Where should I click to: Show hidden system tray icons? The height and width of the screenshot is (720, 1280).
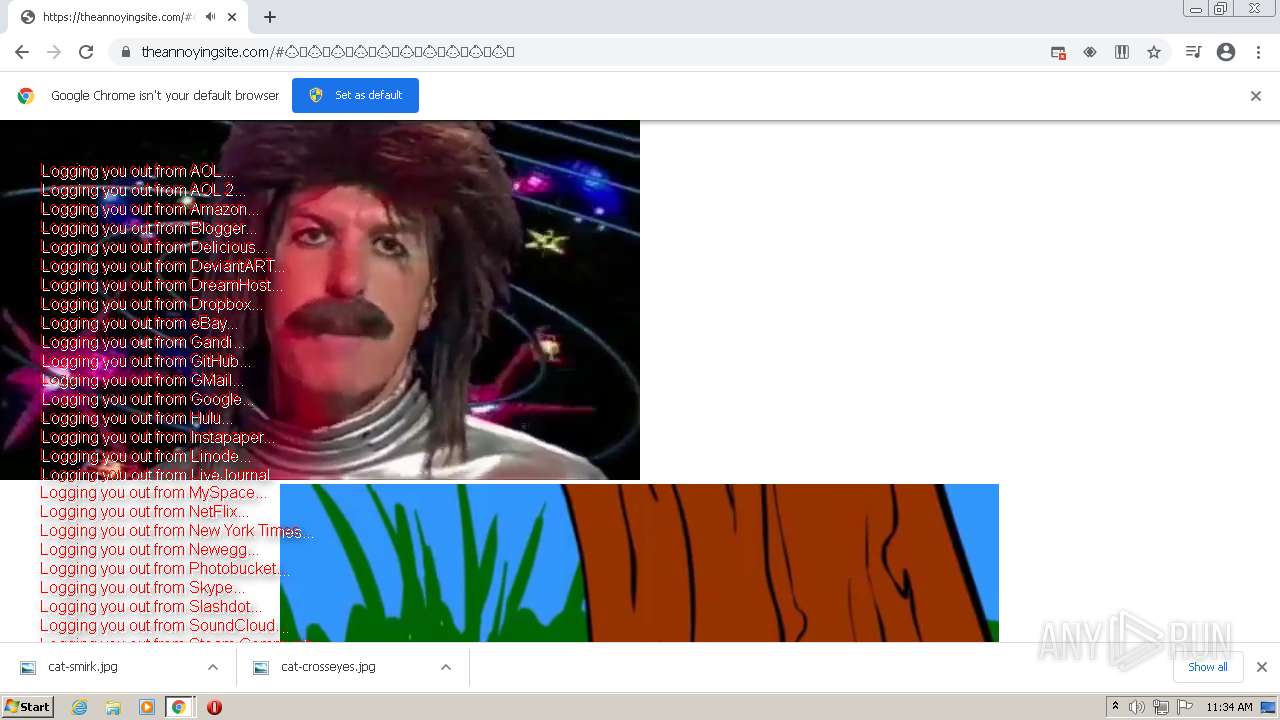[x=1115, y=707]
